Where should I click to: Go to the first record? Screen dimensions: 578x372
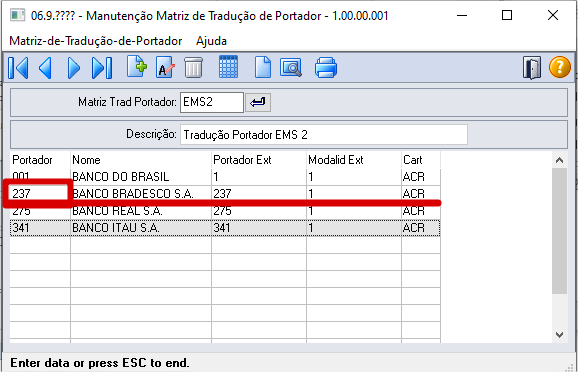18,68
